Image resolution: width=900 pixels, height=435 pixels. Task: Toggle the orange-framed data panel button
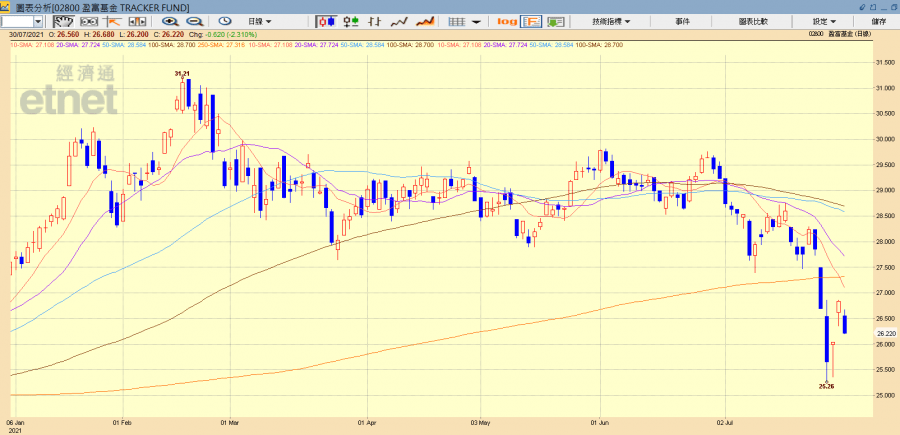click(x=531, y=21)
